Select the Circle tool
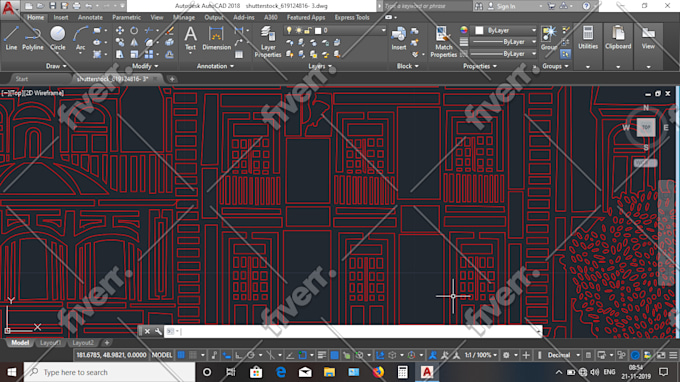This screenshot has width=680, height=382. coord(58,38)
